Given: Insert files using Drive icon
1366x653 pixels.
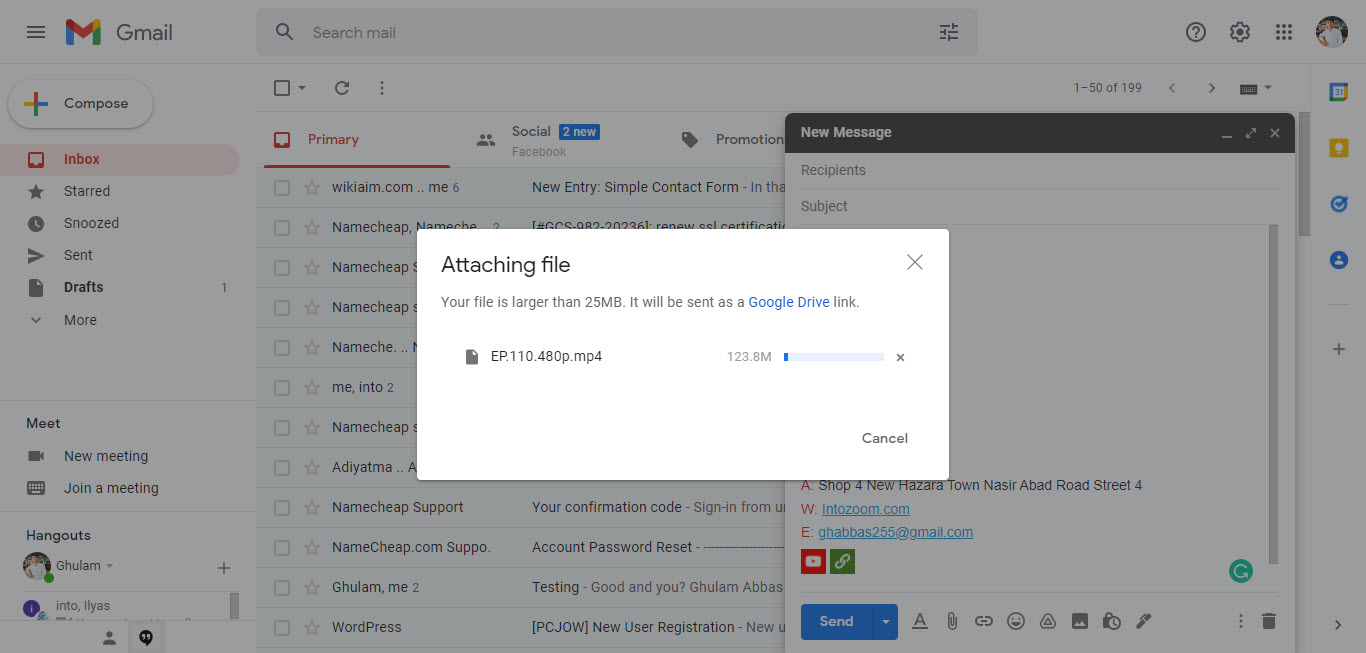Looking at the screenshot, I should point(1048,621).
